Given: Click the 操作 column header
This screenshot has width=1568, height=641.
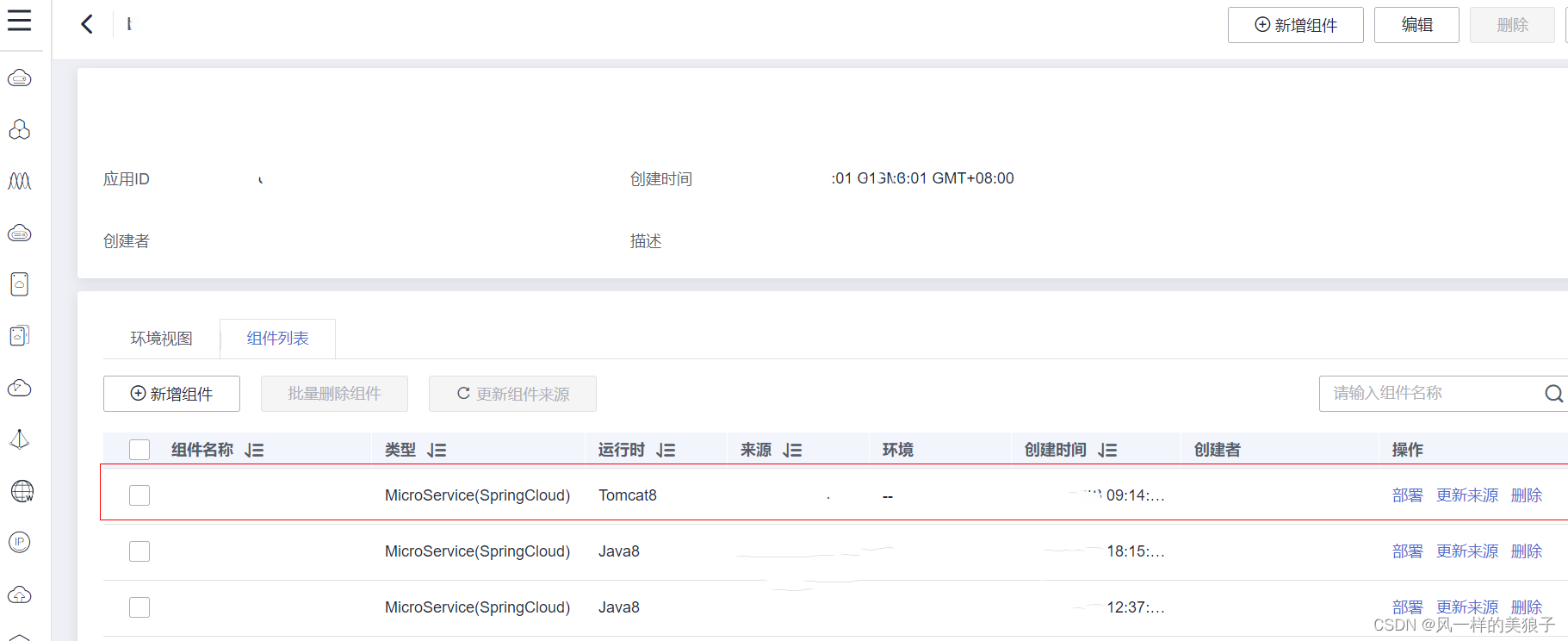Looking at the screenshot, I should click(x=1408, y=450).
